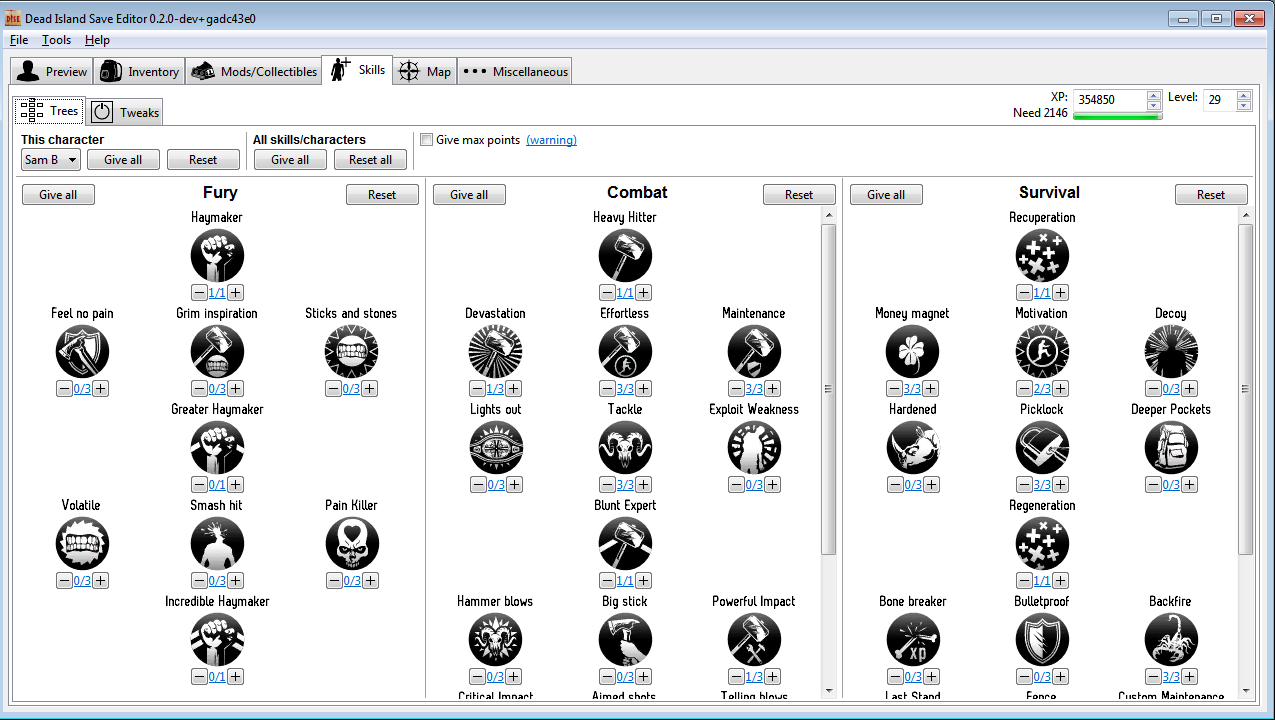The height and width of the screenshot is (720, 1275).
Task: Click the Big stick skill icon
Action: [625, 639]
